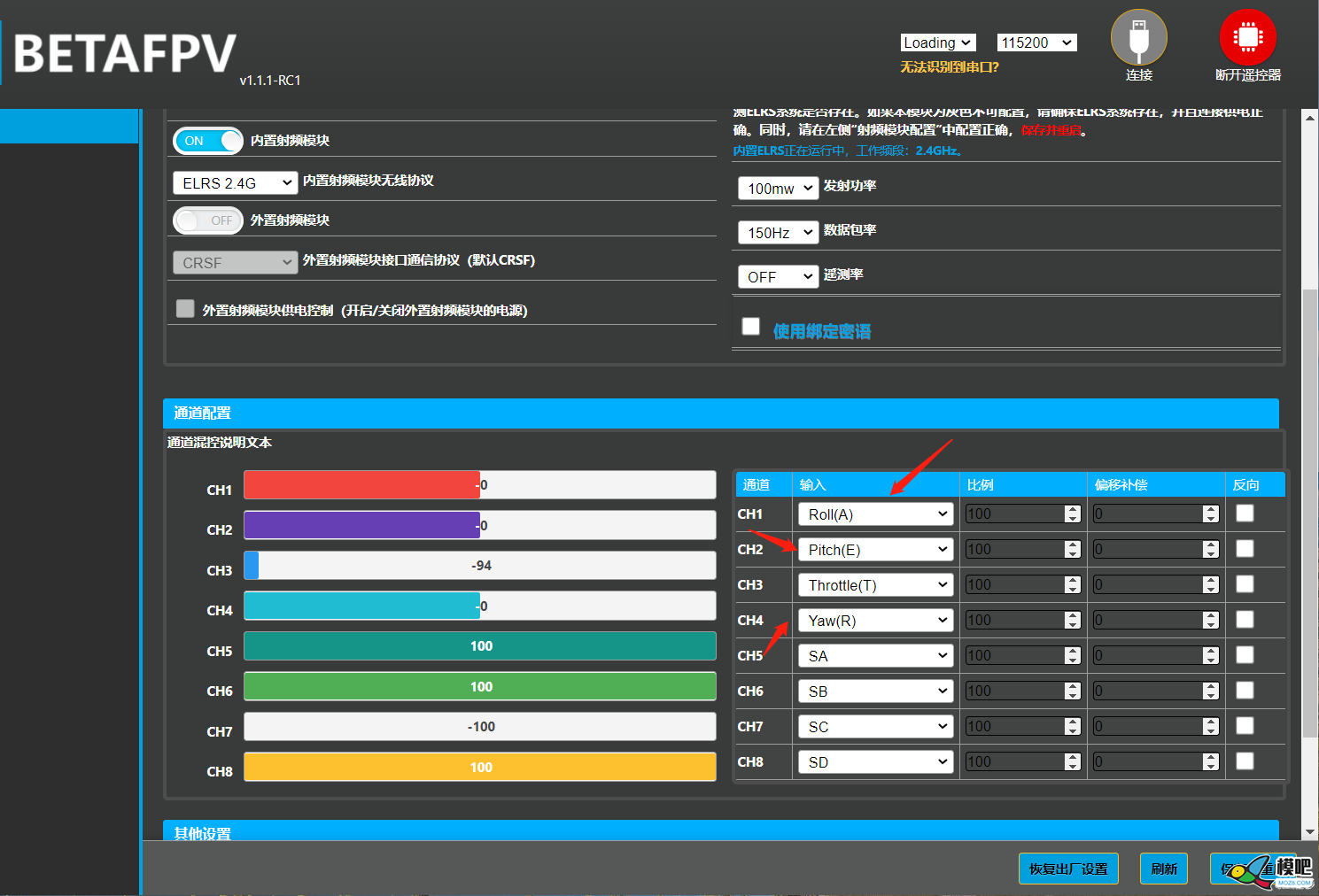Screen dimensions: 1319x896
Task: Select the highlighted blue sidebar tab
Action: coord(69,126)
